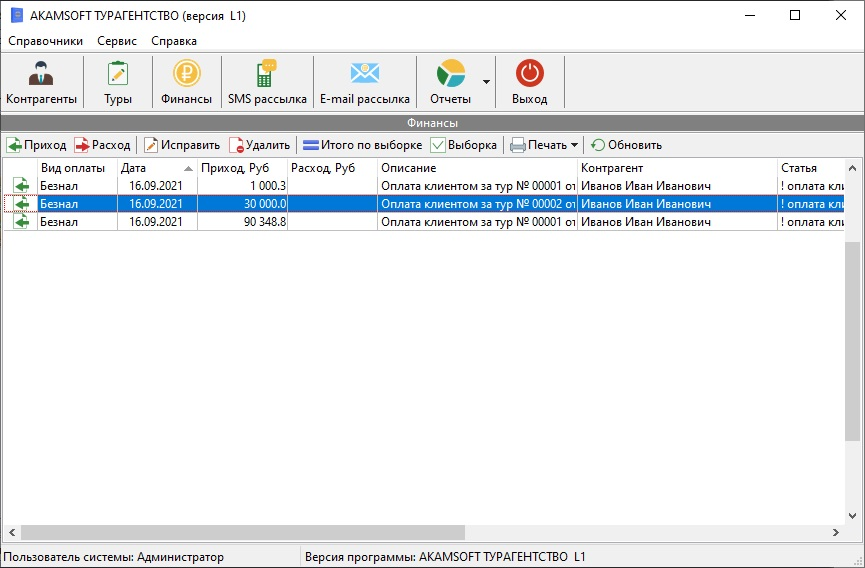The width and height of the screenshot is (865, 568).
Task: Click Пользователь системы status bar entry
Action: coord(114,557)
